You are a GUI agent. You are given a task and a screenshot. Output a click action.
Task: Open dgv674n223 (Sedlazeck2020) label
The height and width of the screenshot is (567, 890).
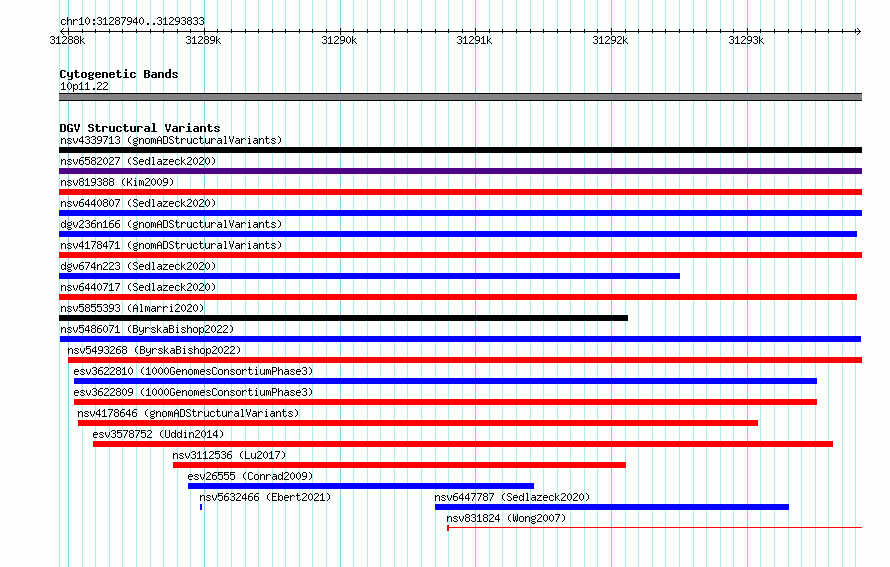pos(138,266)
